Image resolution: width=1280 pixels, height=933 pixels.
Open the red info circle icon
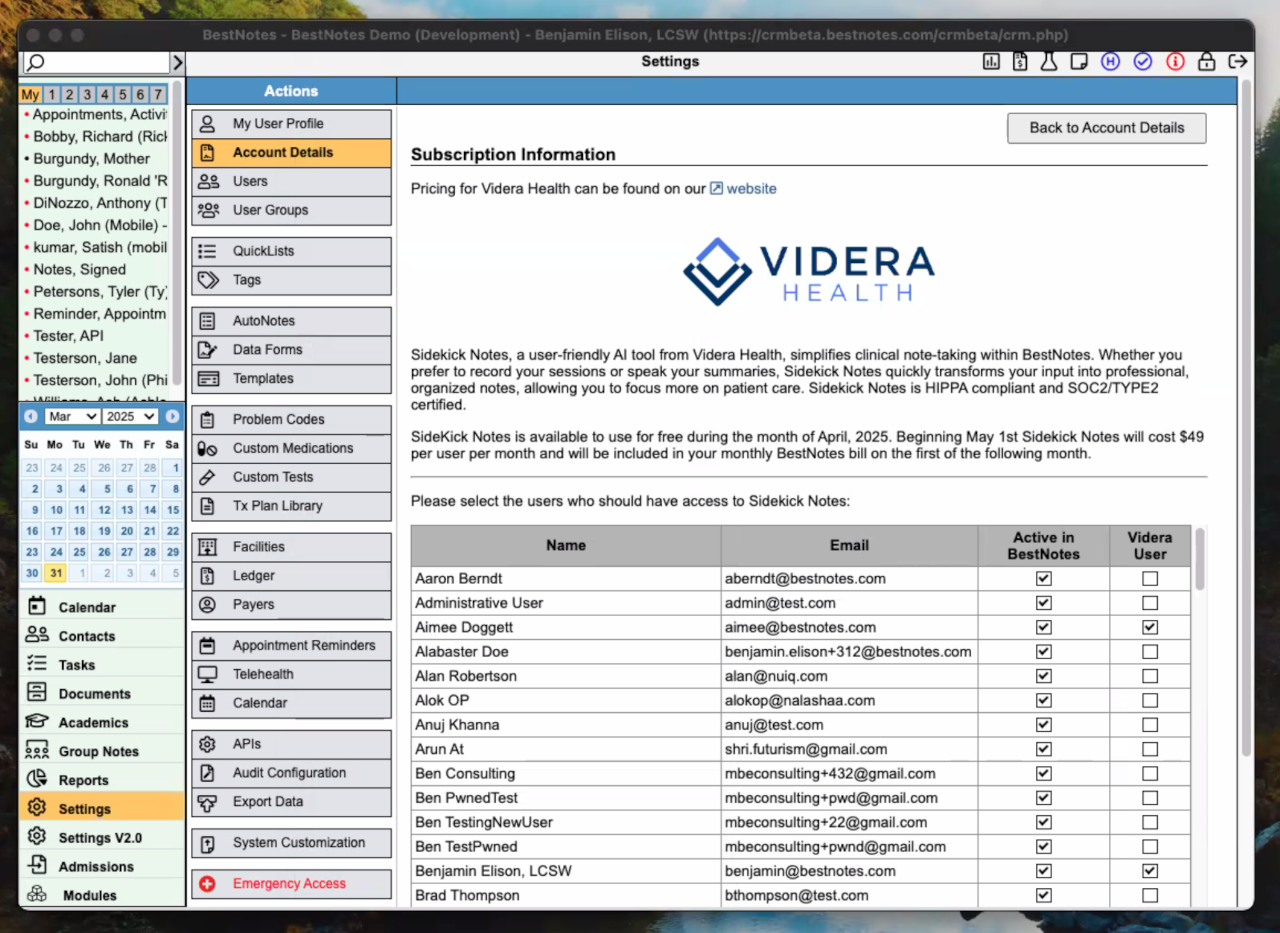pos(1175,62)
